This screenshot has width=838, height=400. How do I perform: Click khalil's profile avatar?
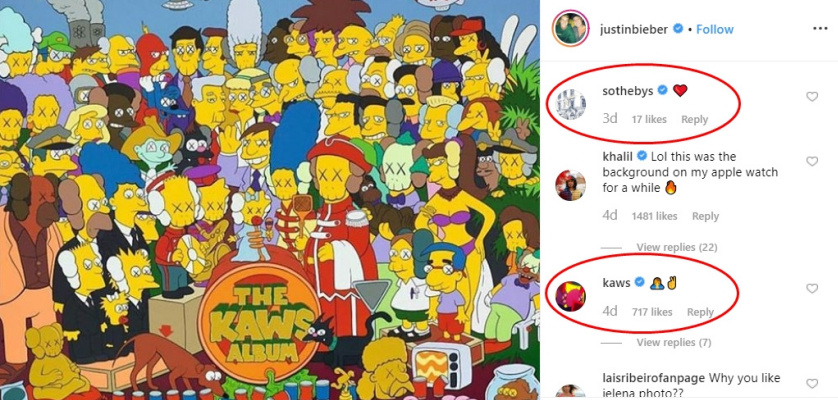click(x=571, y=186)
